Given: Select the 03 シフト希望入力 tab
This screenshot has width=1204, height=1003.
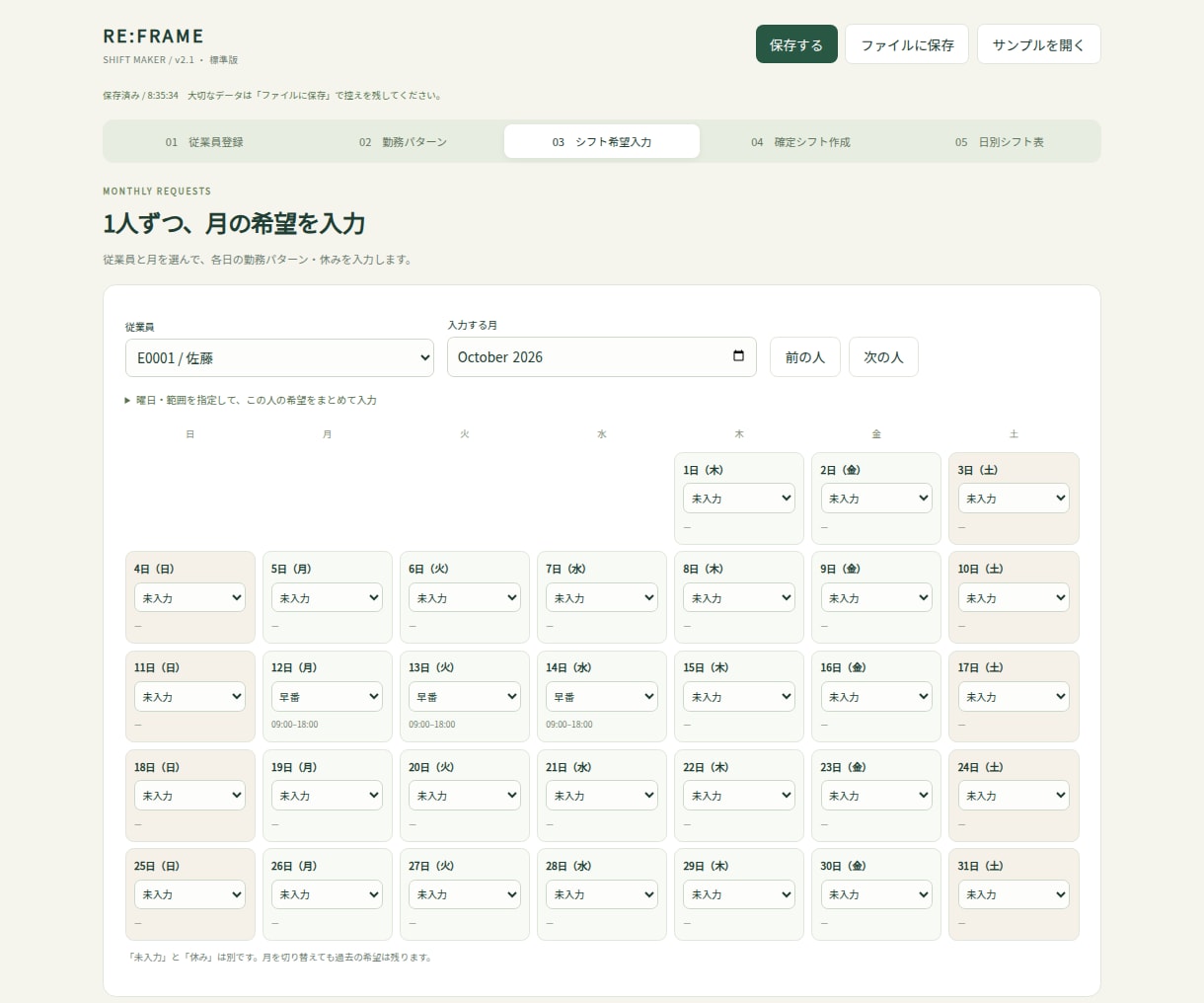Looking at the screenshot, I should [x=602, y=142].
